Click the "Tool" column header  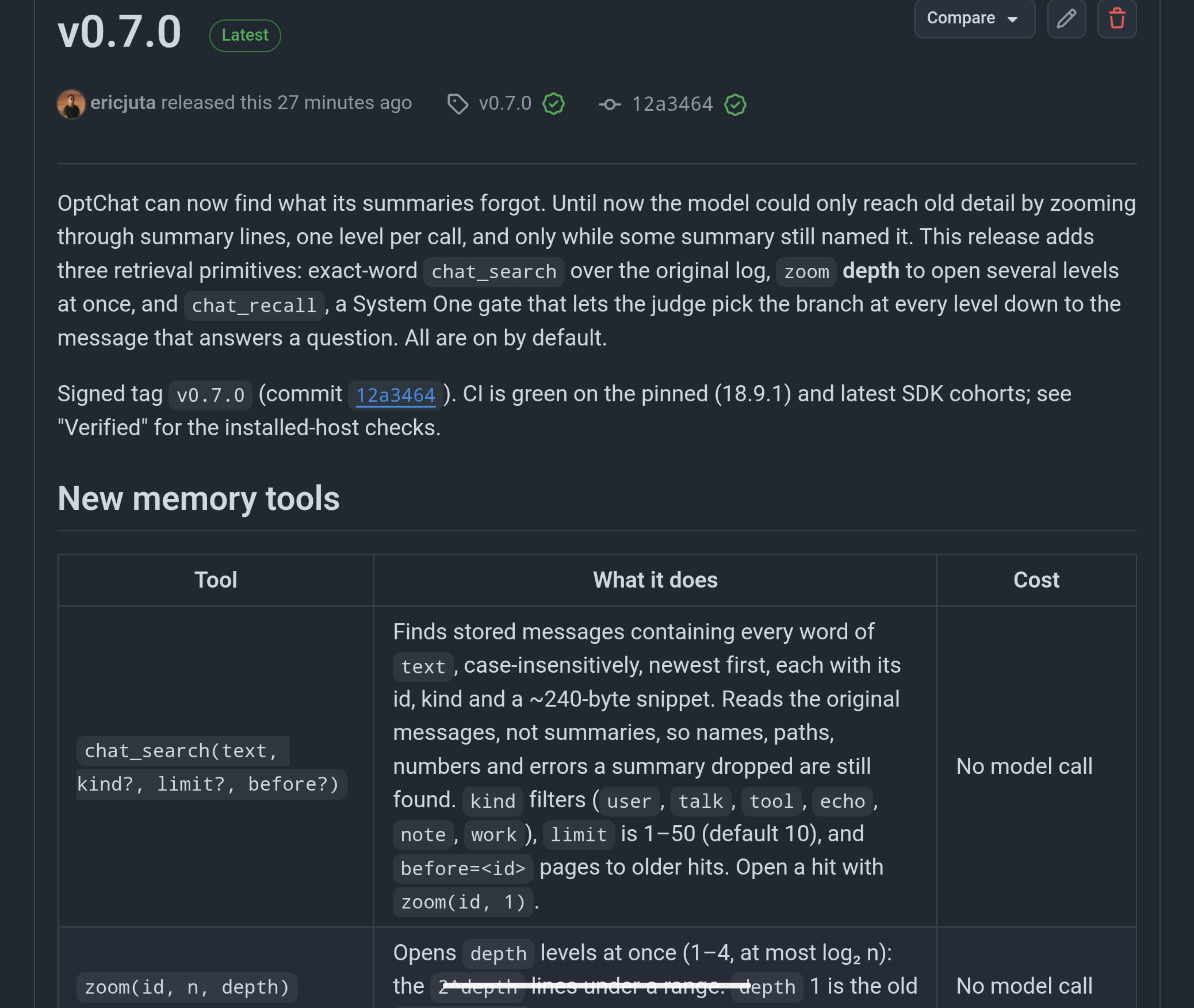coord(215,580)
